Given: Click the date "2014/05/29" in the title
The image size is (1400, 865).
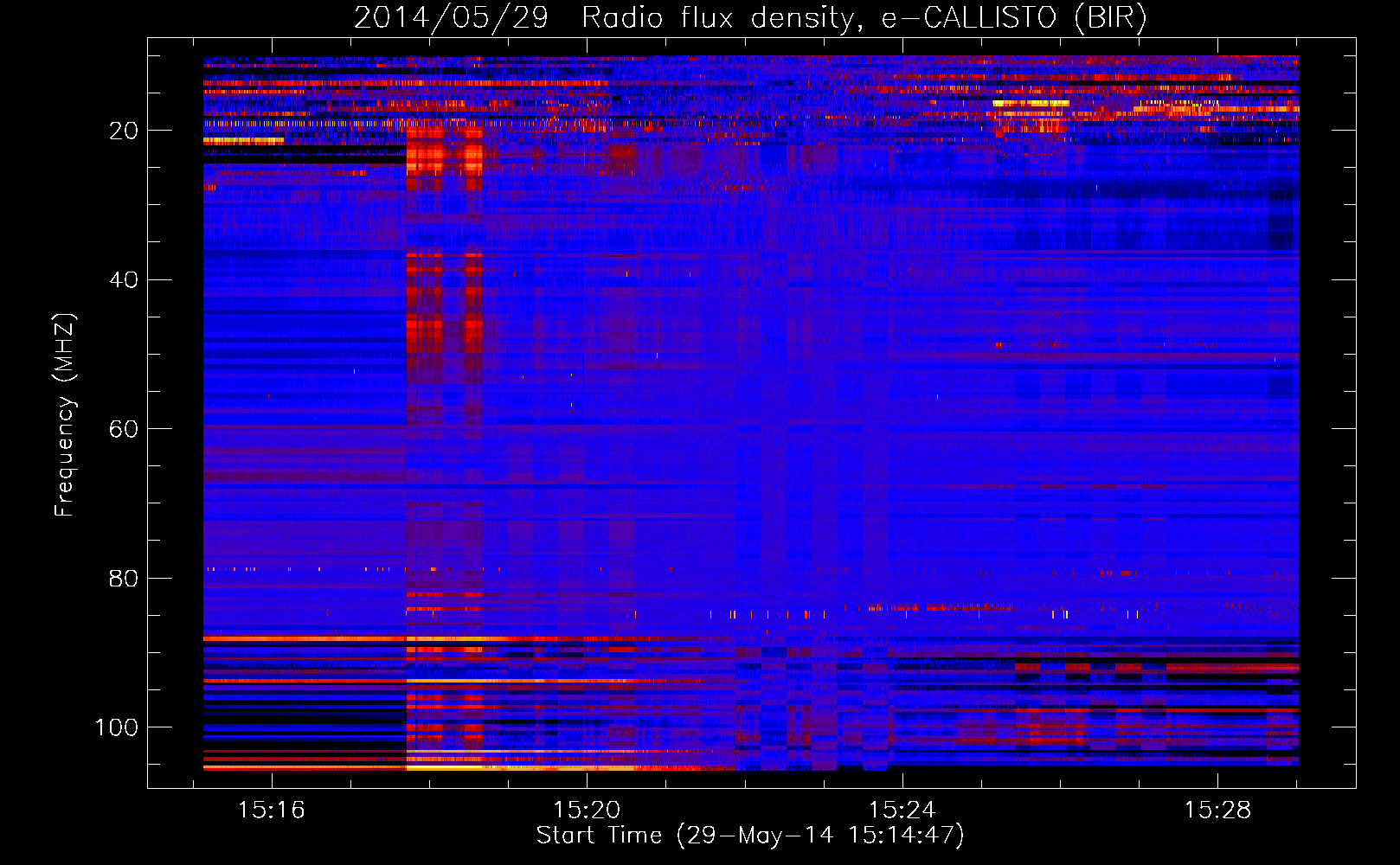Looking at the screenshot, I should click(451, 18).
